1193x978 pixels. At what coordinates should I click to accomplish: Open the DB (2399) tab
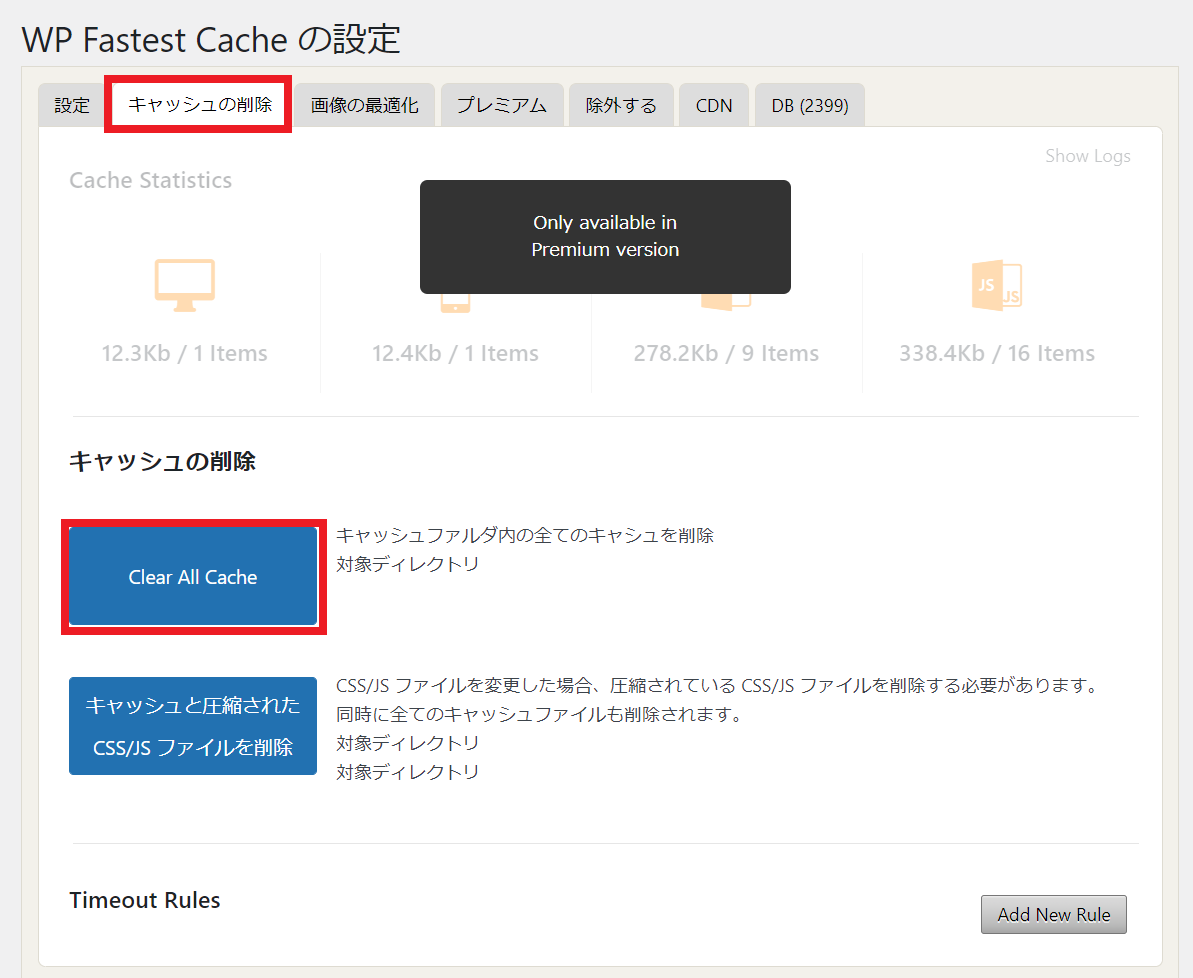810,105
